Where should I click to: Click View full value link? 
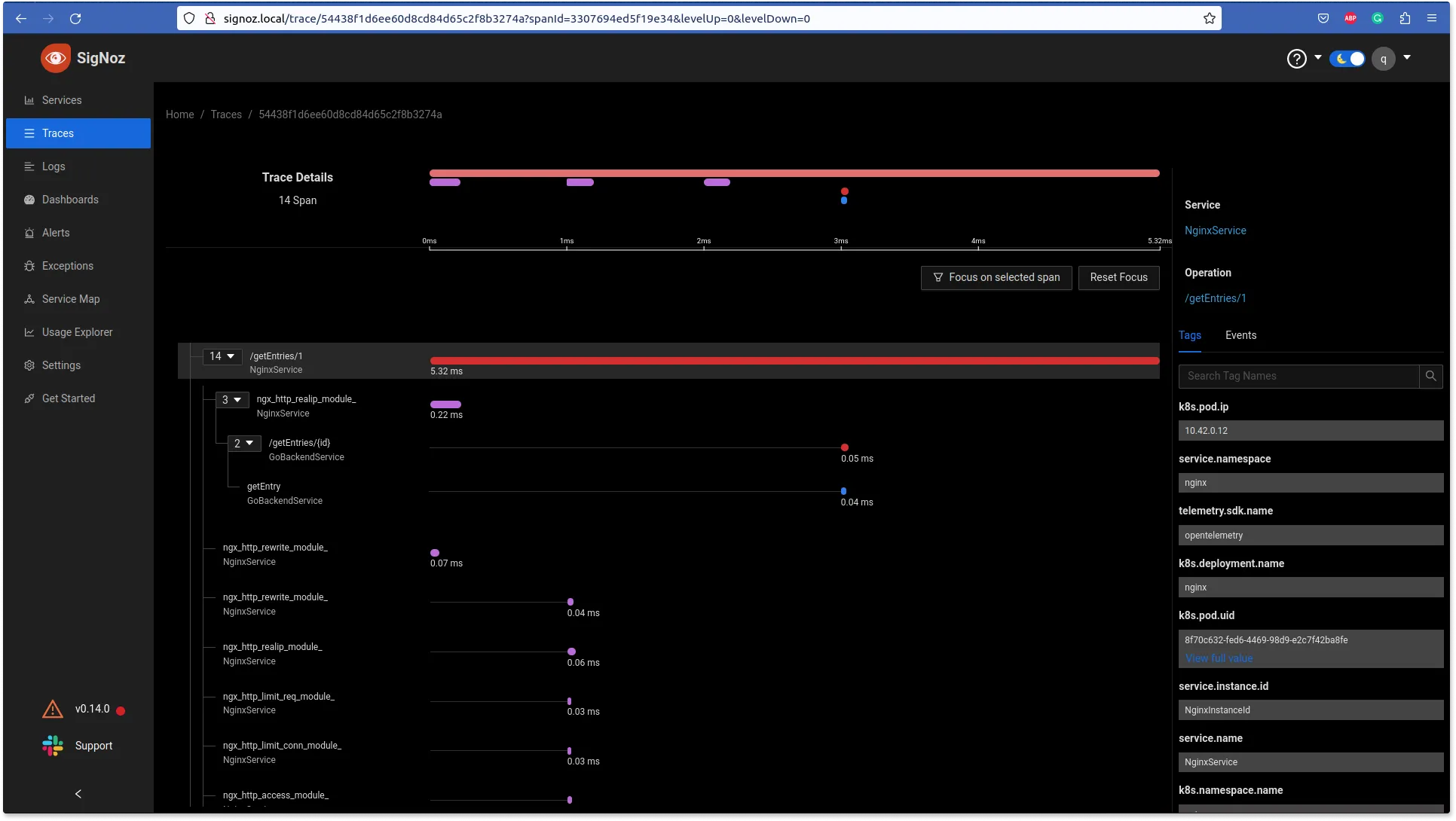click(x=1219, y=658)
